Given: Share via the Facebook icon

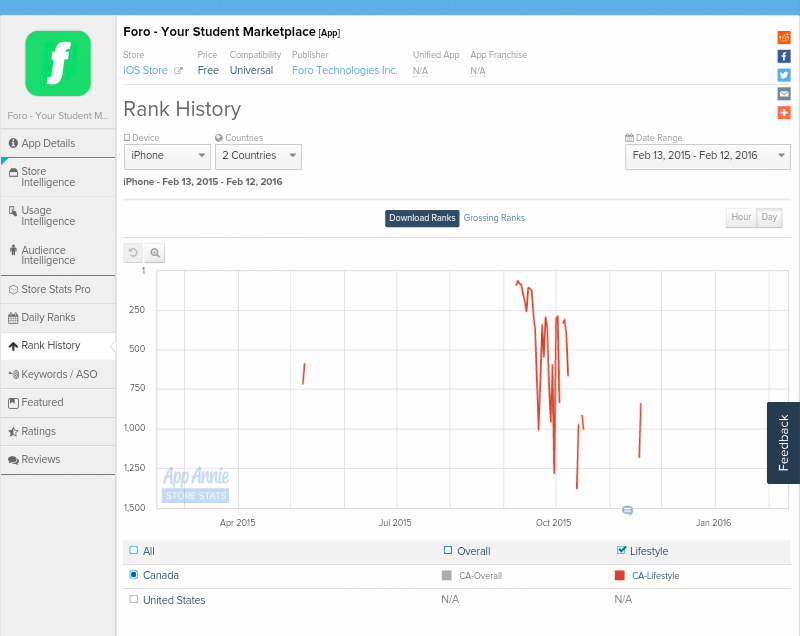Looking at the screenshot, I should (784, 56).
